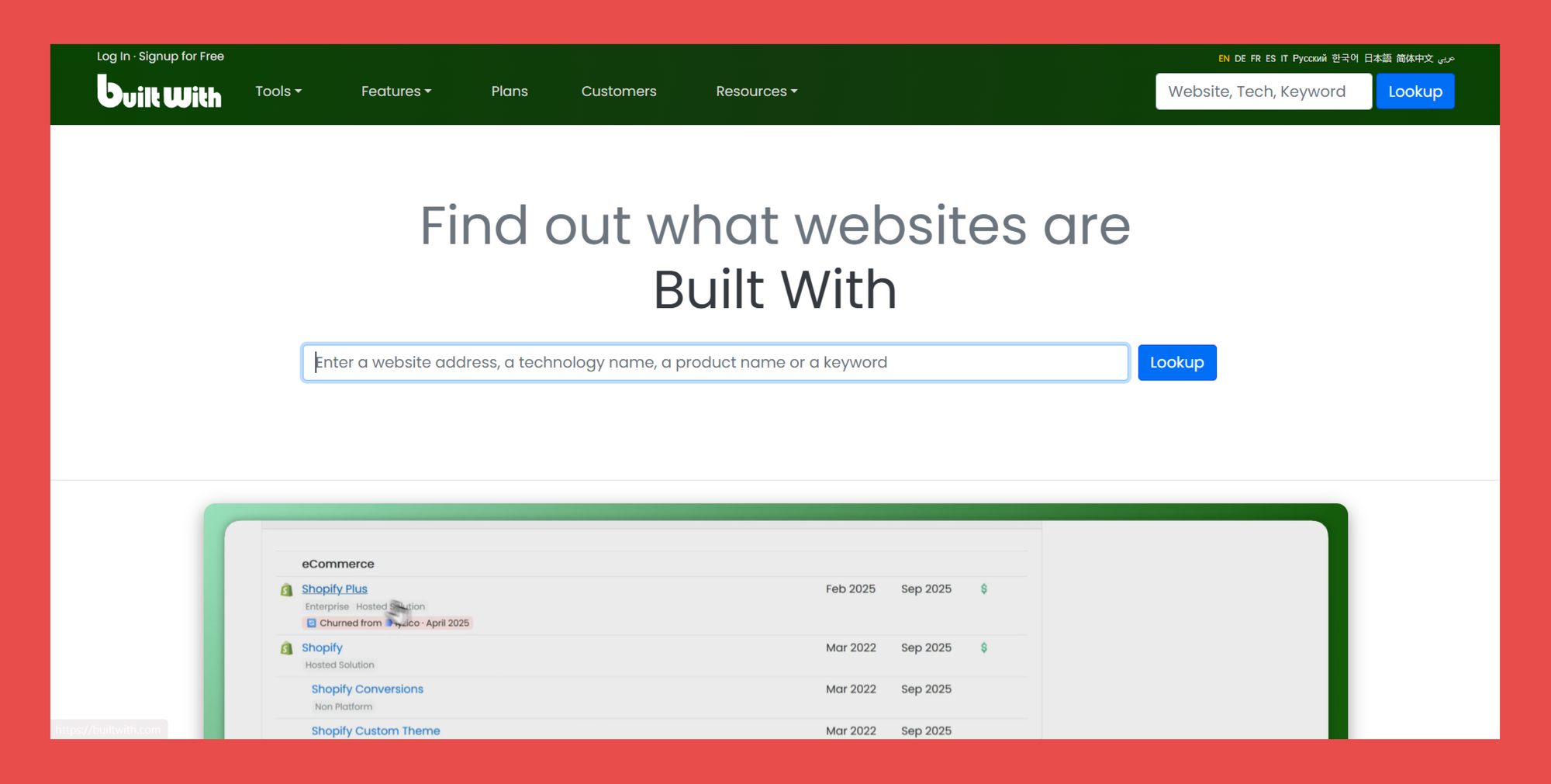
Task: Open the Features dropdown menu
Action: (x=396, y=91)
